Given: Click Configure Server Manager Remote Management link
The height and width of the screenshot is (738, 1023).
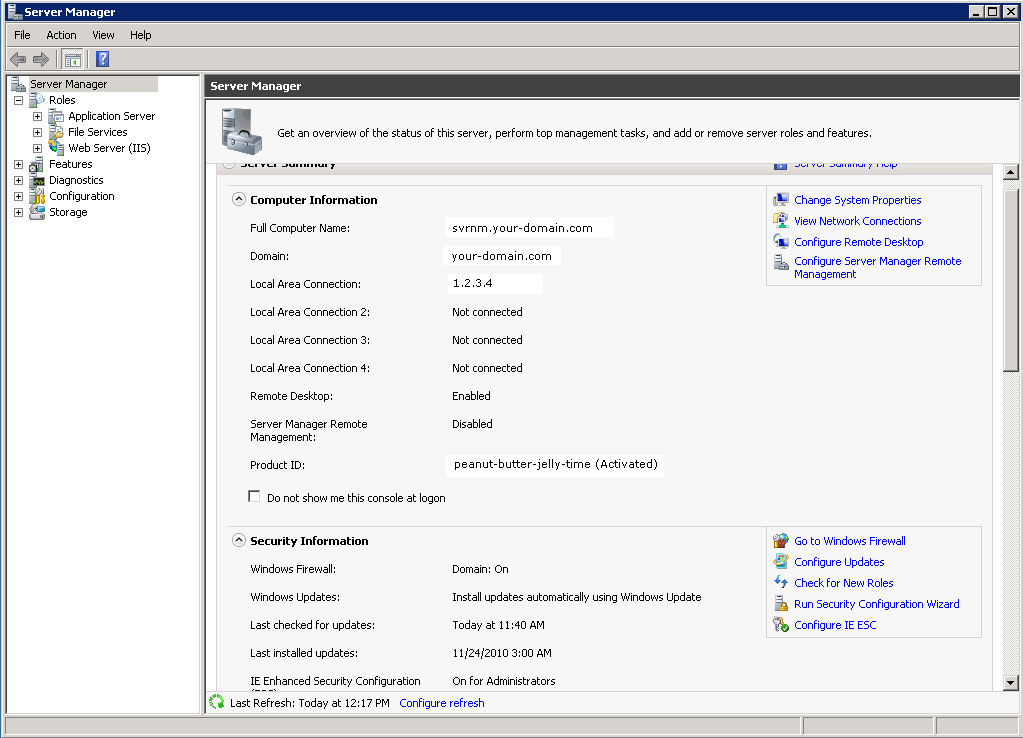Looking at the screenshot, I should click(878, 268).
